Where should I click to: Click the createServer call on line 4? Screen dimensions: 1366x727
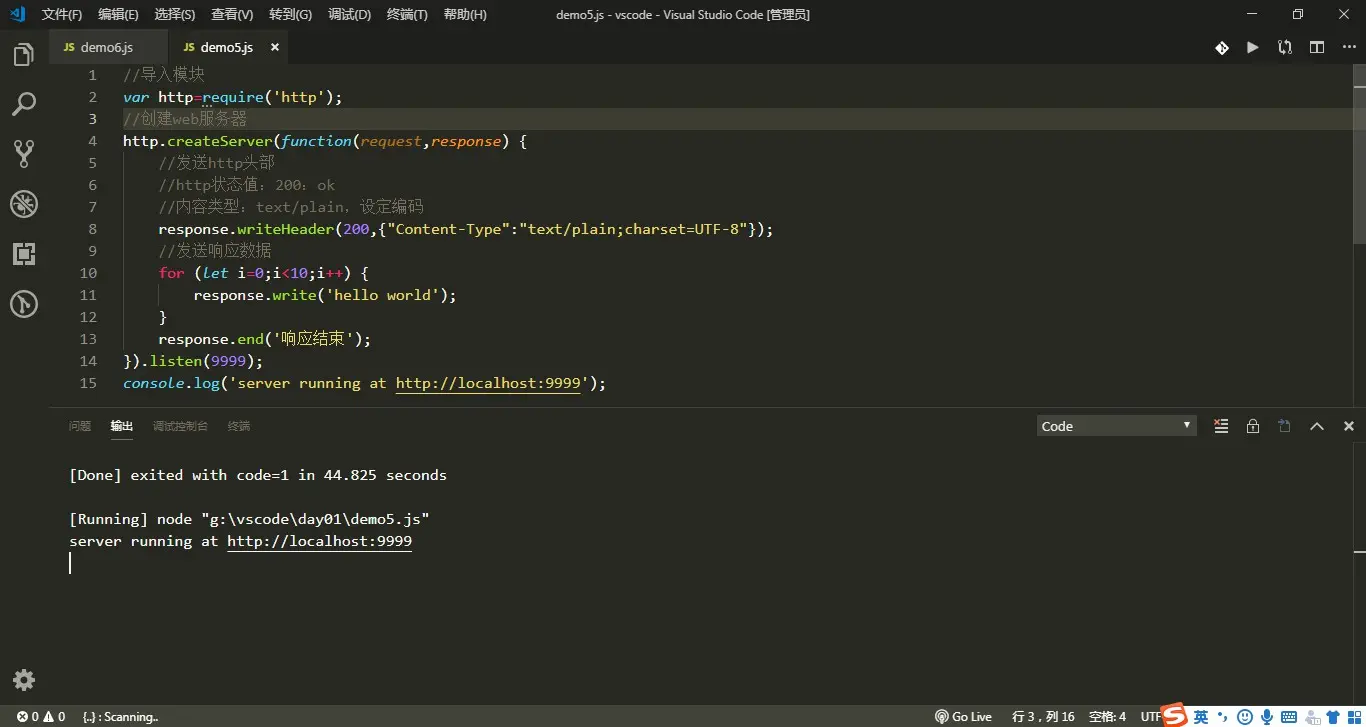tap(219, 141)
